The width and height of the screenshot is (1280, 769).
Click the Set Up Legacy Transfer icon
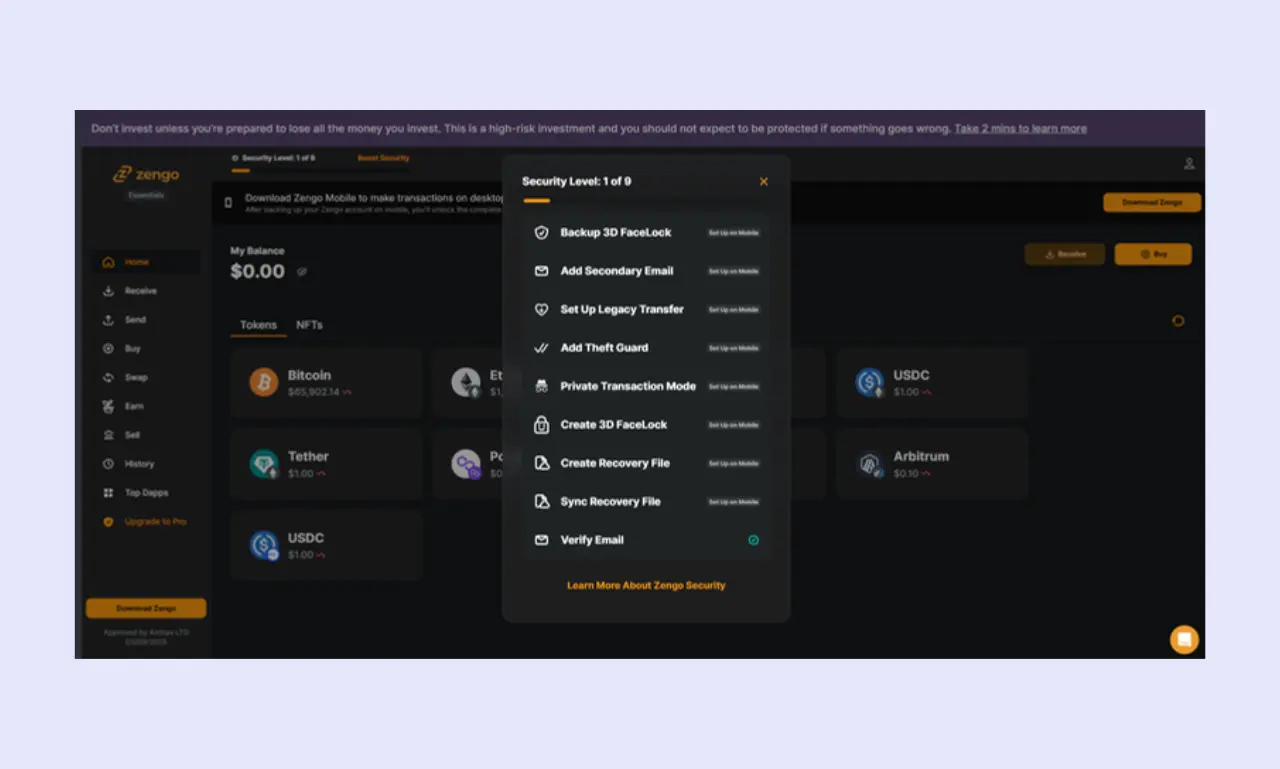(x=541, y=309)
